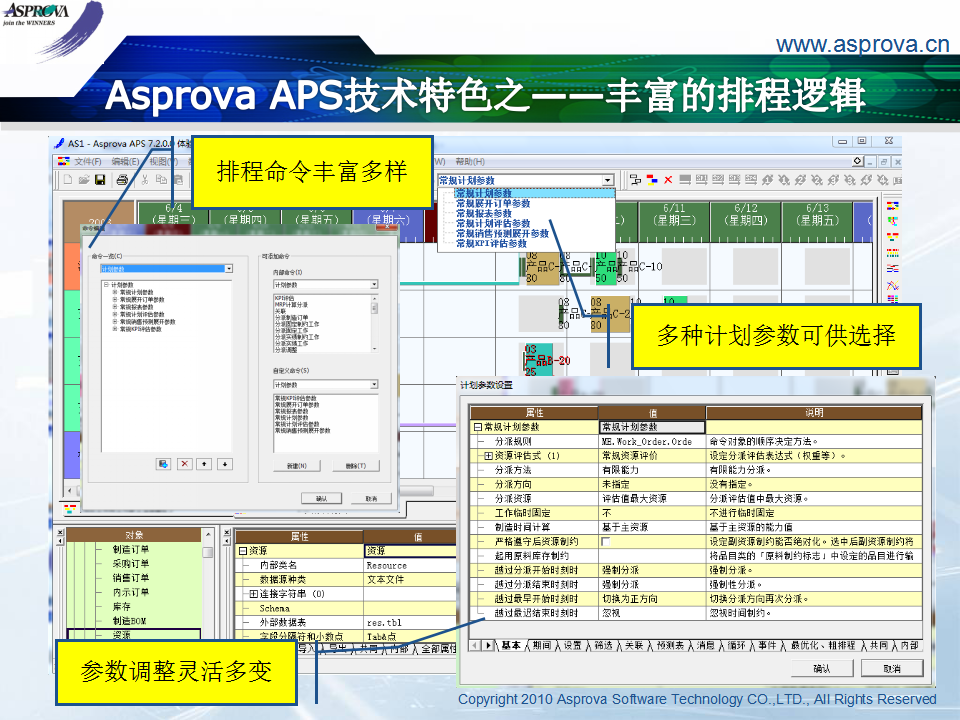Click the Copy toolbar icon

161,179
